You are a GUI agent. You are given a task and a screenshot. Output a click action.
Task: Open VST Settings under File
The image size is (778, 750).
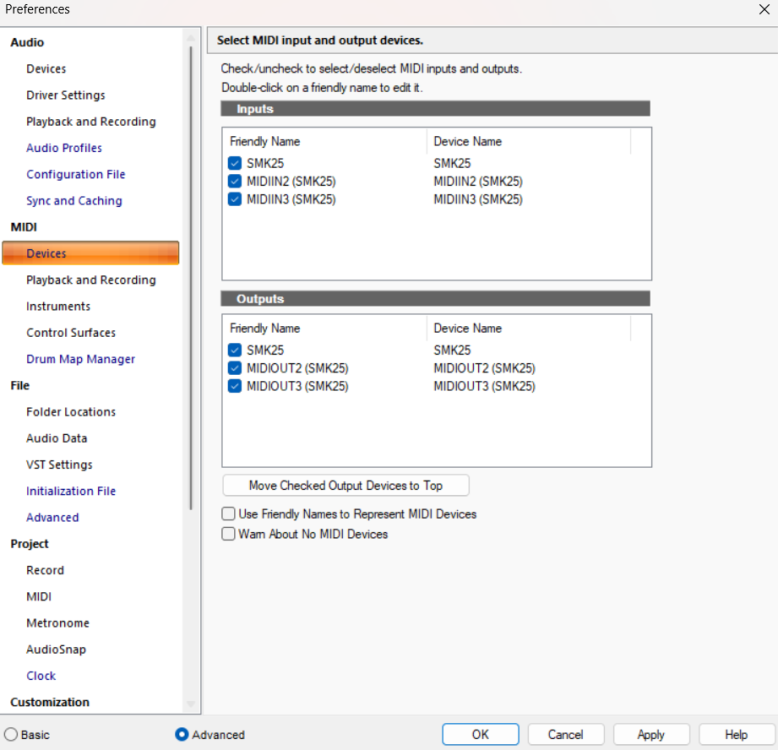(x=59, y=465)
